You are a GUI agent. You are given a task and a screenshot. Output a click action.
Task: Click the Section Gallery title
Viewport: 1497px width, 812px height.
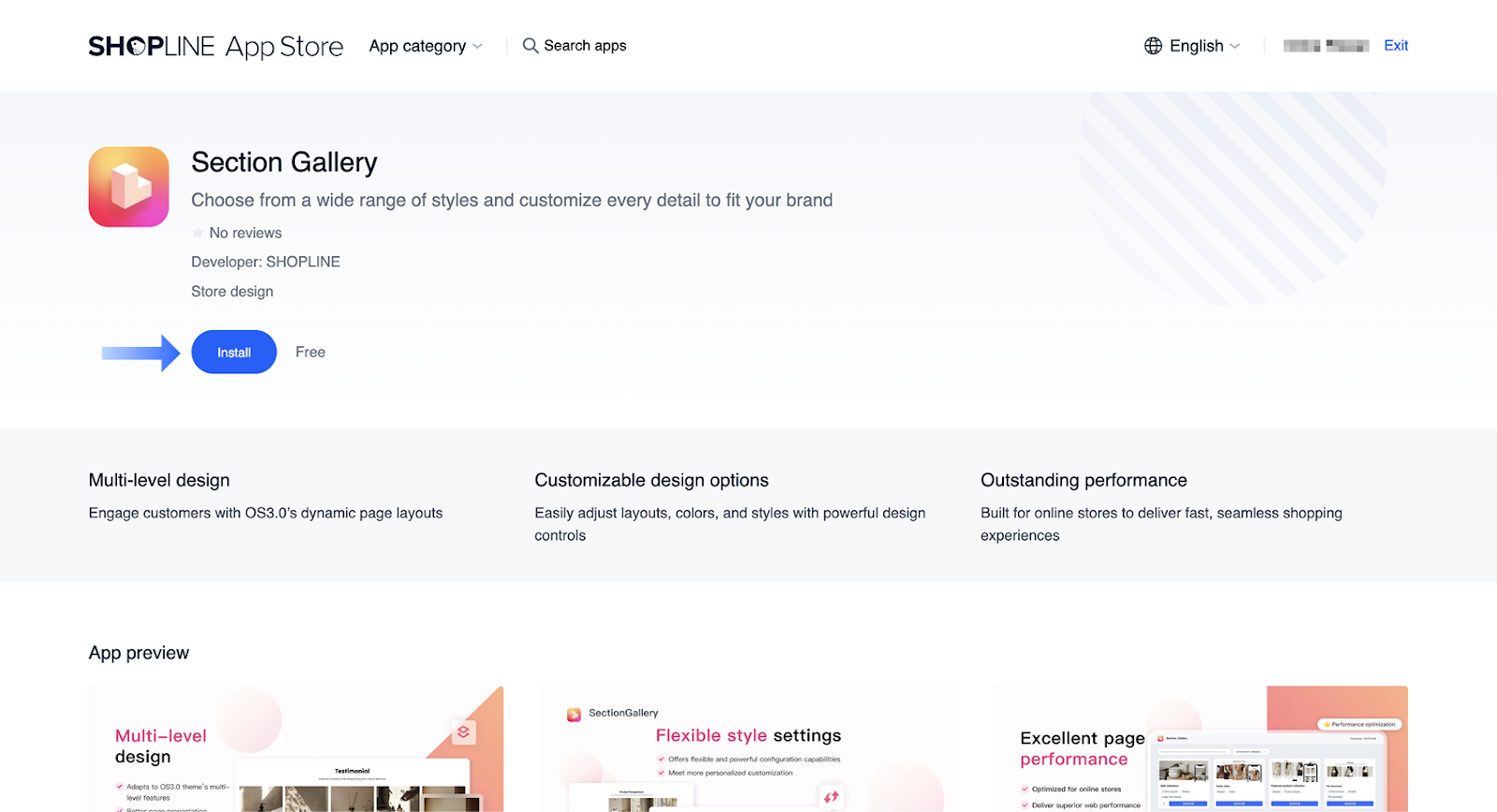tap(284, 163)
